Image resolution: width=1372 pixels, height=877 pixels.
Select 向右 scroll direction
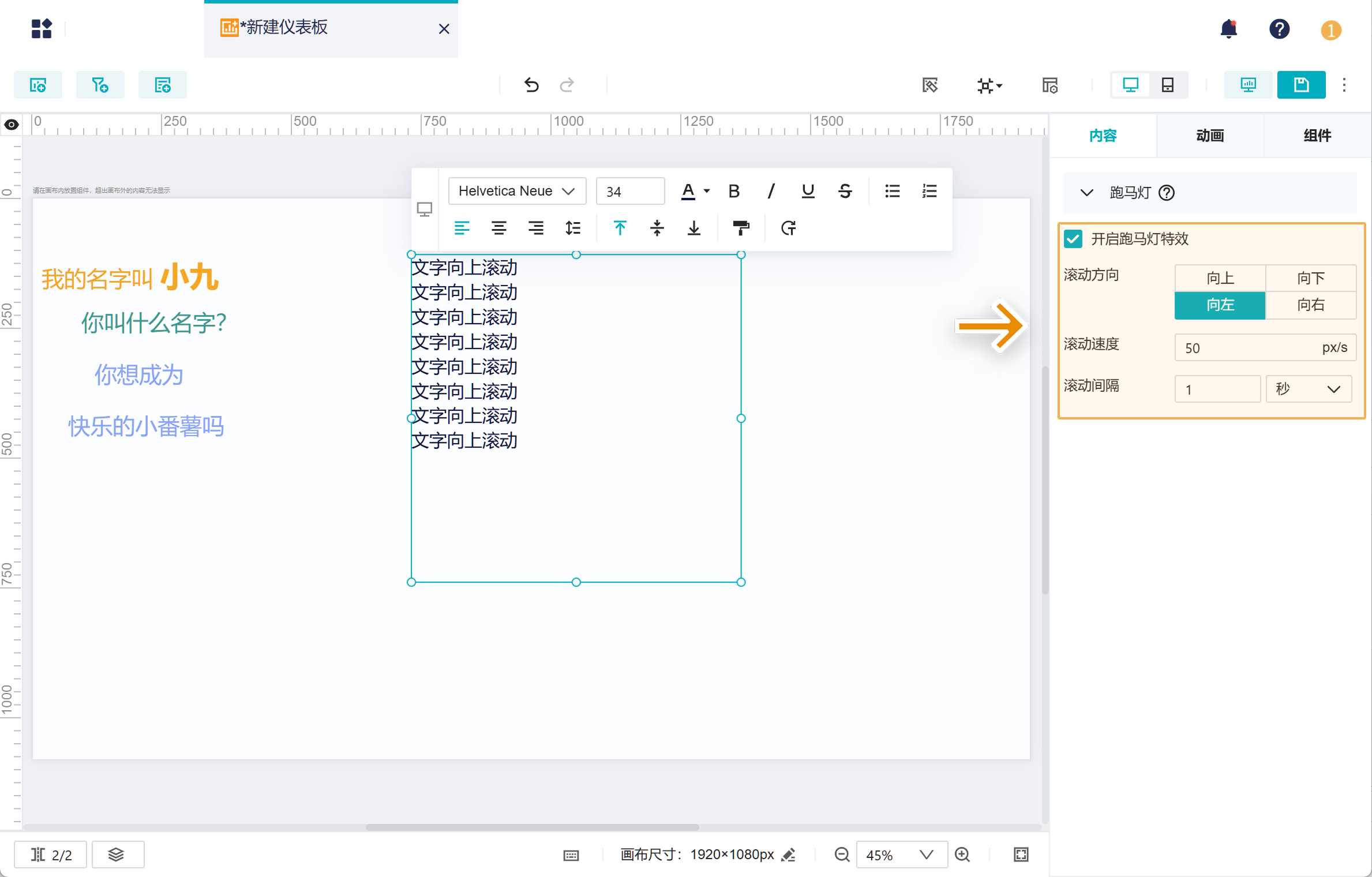point(1310,305)
